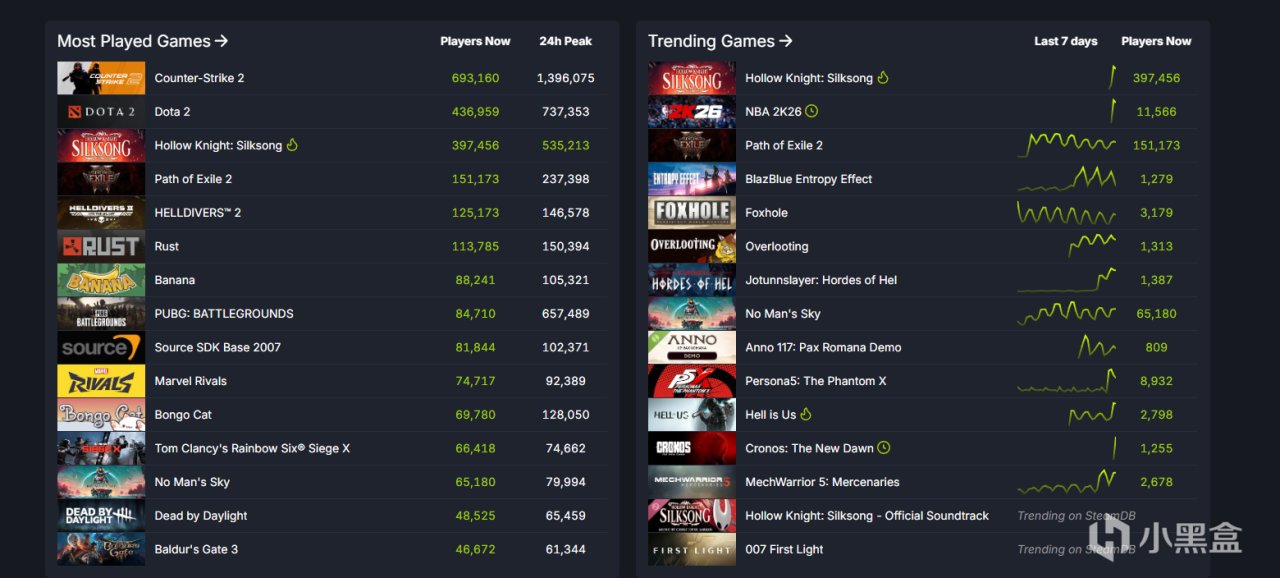
Task: Click the Cronos: The New Dawn thumbnail
Action: 692,448
